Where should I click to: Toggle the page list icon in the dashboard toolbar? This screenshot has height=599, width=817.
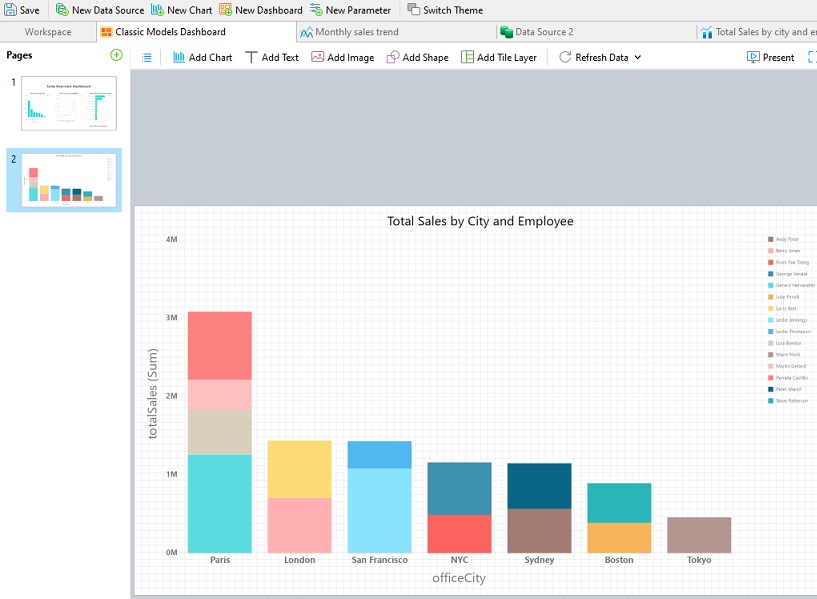pos(147,57)
